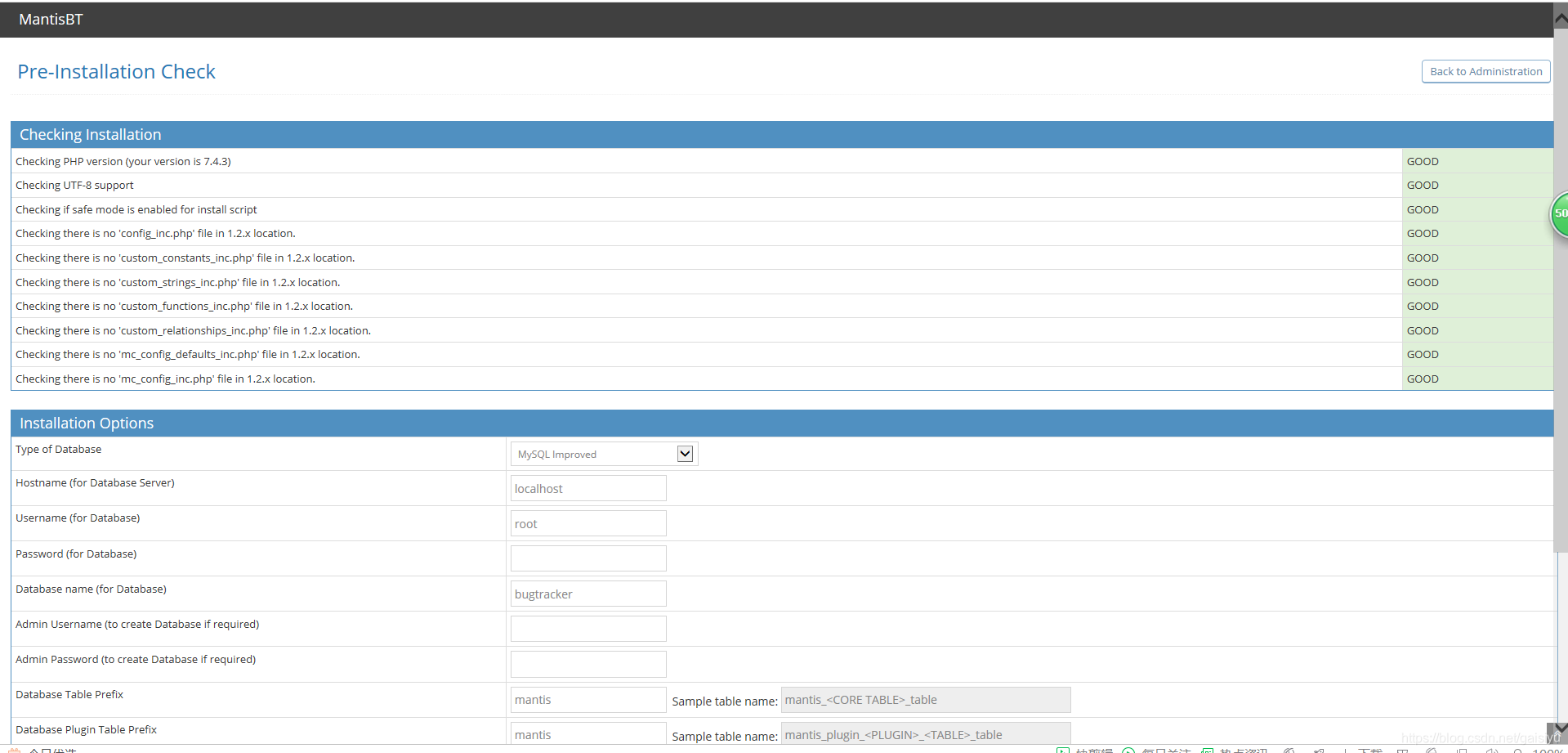Focus the Hostname field containing localhost

[588, 488]
